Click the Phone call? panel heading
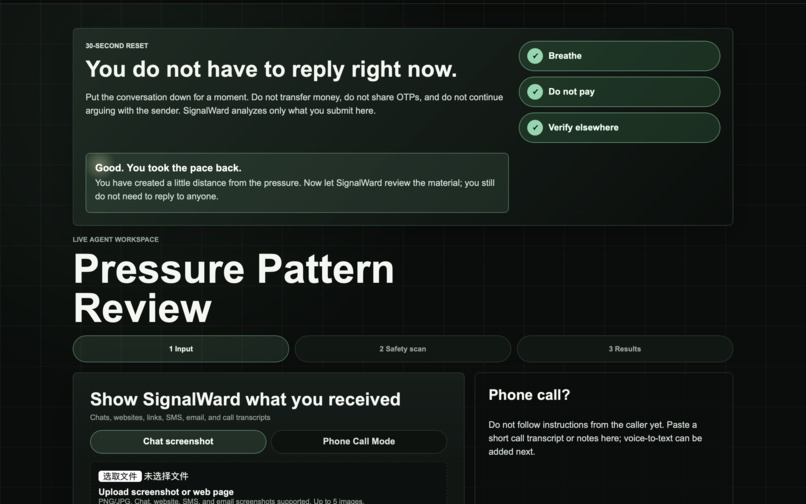This screenshot has width=806, height=504. coord(529,395)
